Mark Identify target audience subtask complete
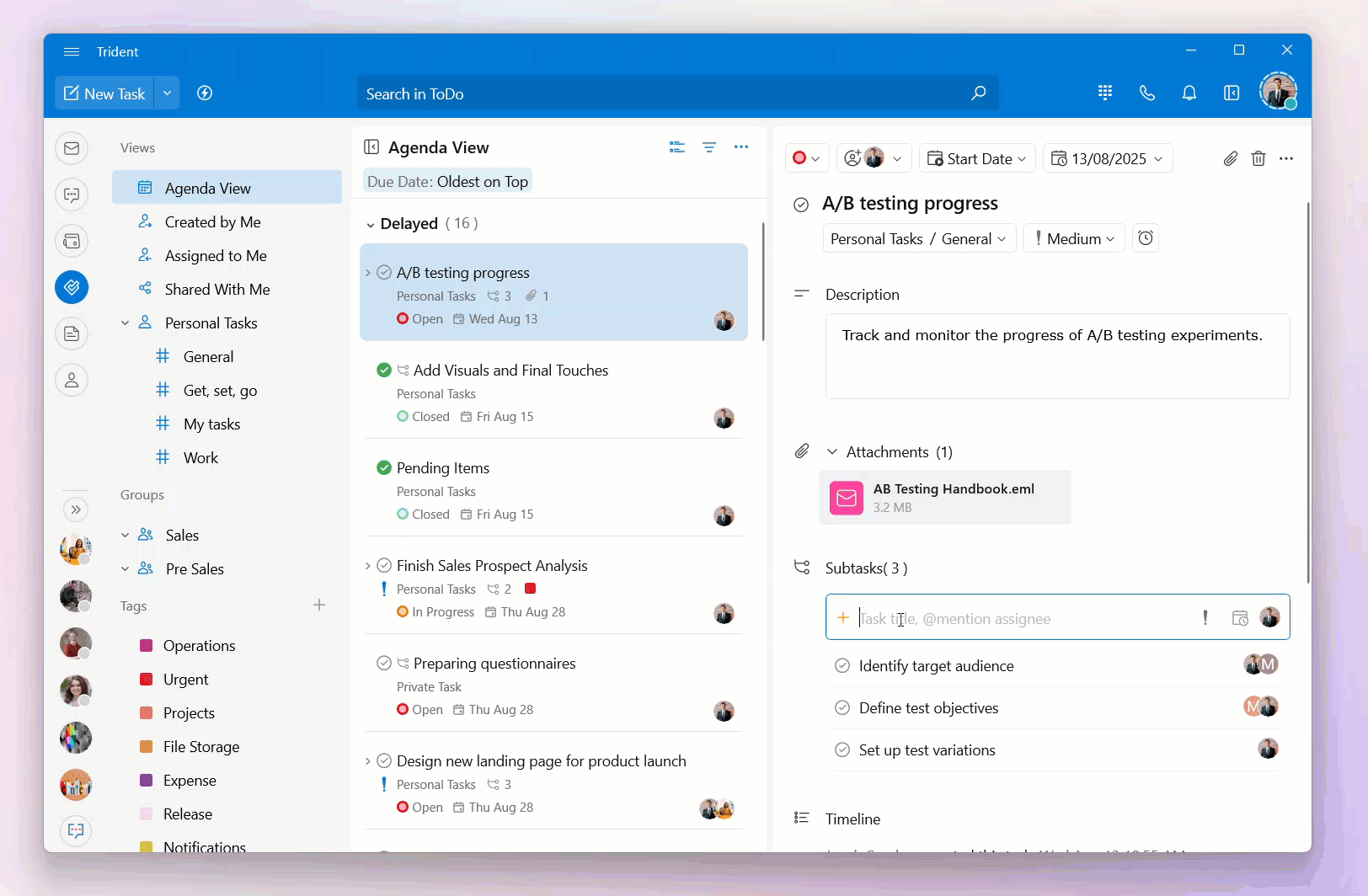The width and height of the screenshot is (1368, 896). coord(842,666)
